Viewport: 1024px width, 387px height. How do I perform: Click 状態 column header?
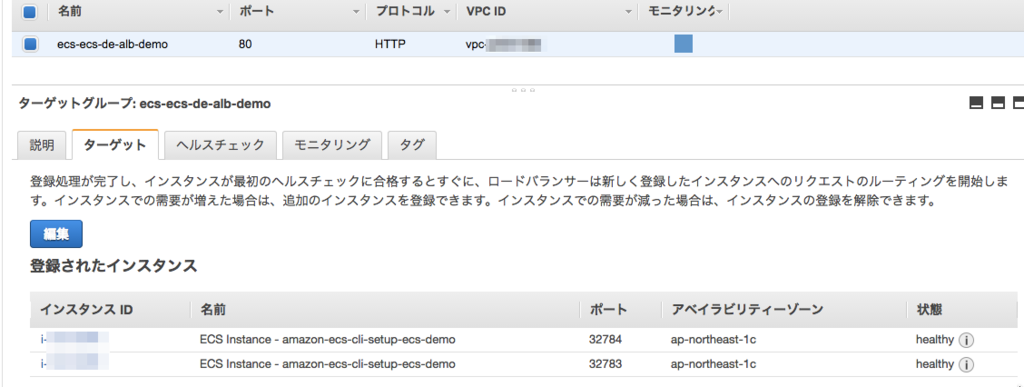pyautogui.click(x=929, y=310)
